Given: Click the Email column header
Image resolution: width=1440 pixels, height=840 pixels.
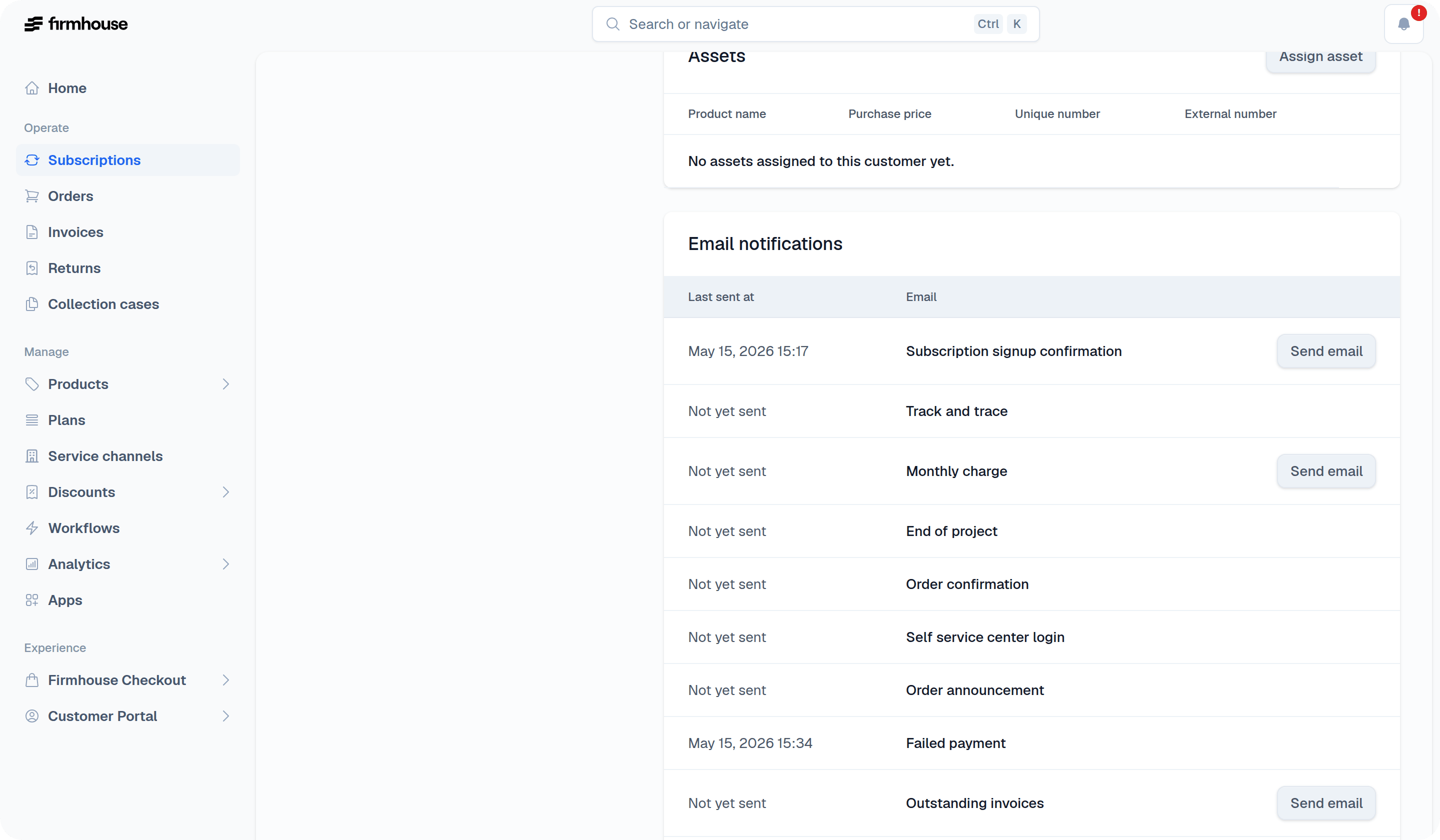Looking at the screenshot, I should (x=921, y=296).
